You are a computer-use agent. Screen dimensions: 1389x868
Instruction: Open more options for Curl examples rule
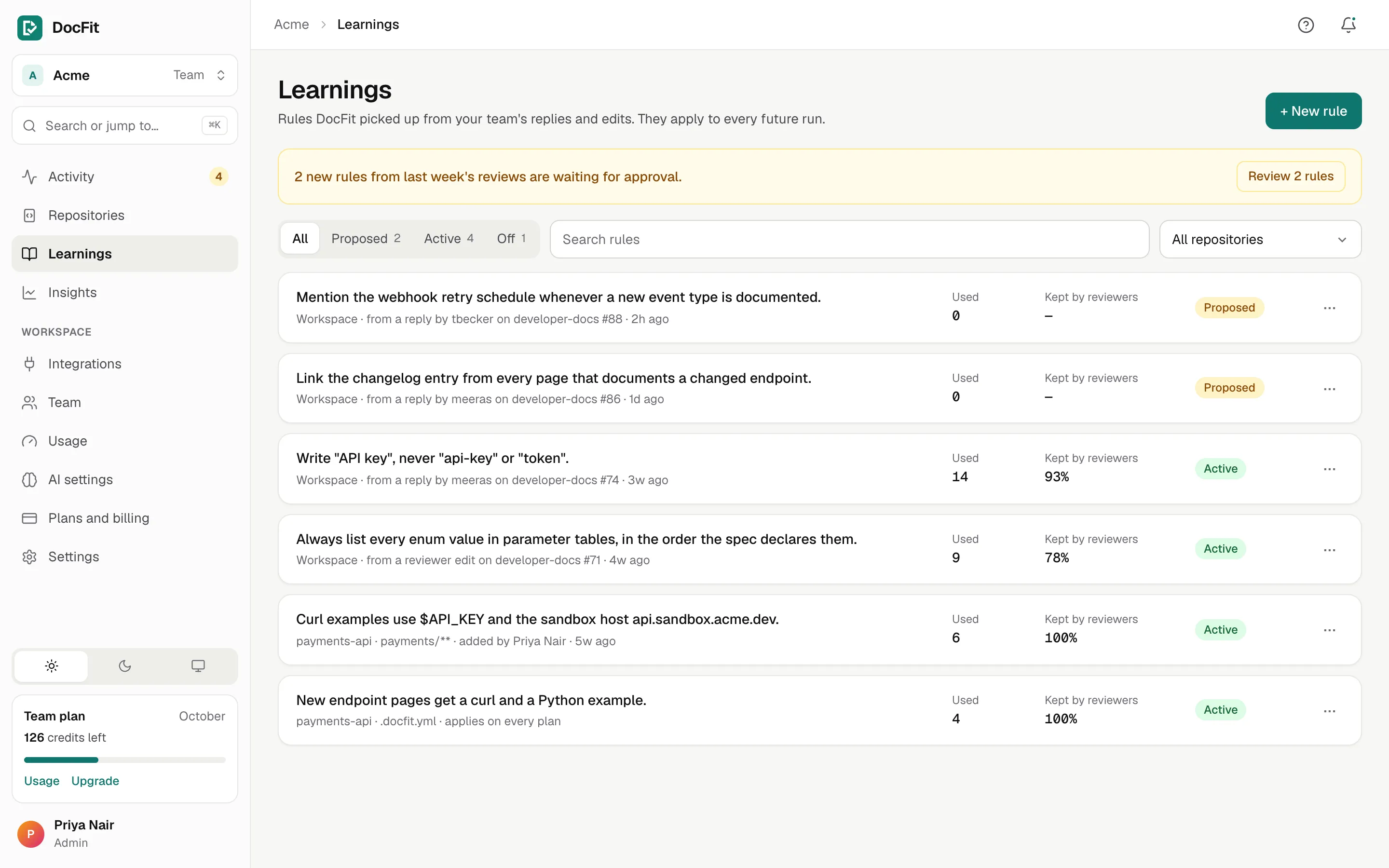(x=1329, y=630)
